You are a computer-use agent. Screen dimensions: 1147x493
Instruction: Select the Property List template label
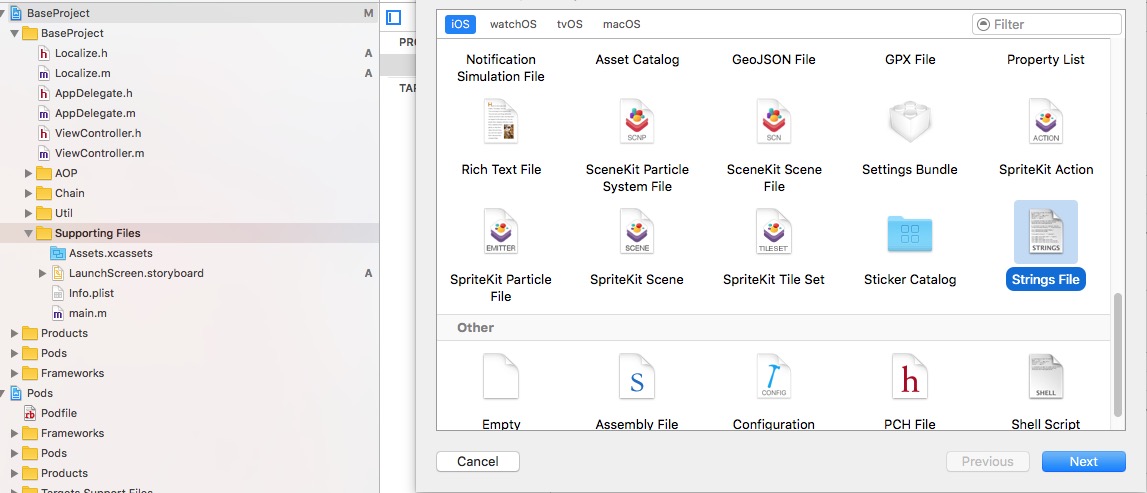pos(1045,59)
